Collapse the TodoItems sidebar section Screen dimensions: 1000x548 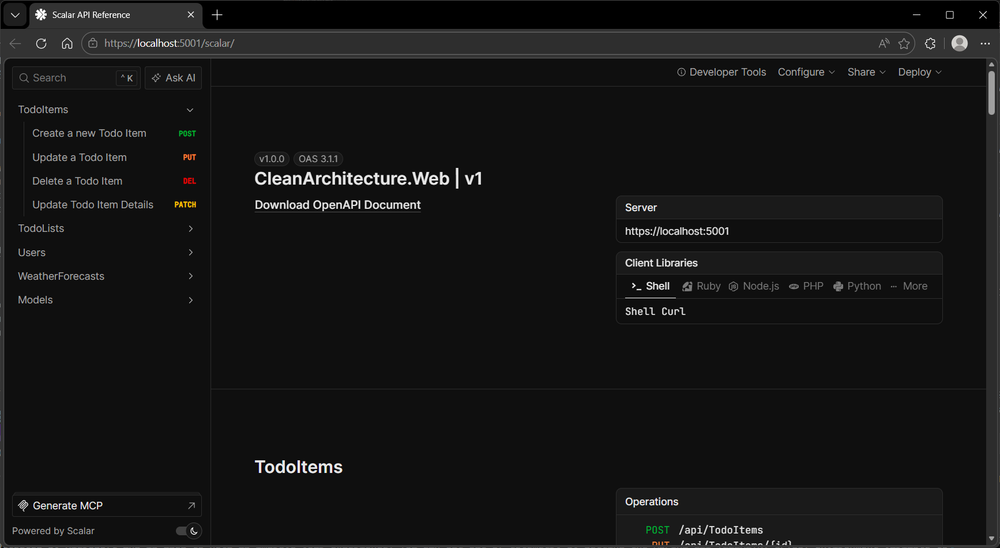(x=189, y=110)
